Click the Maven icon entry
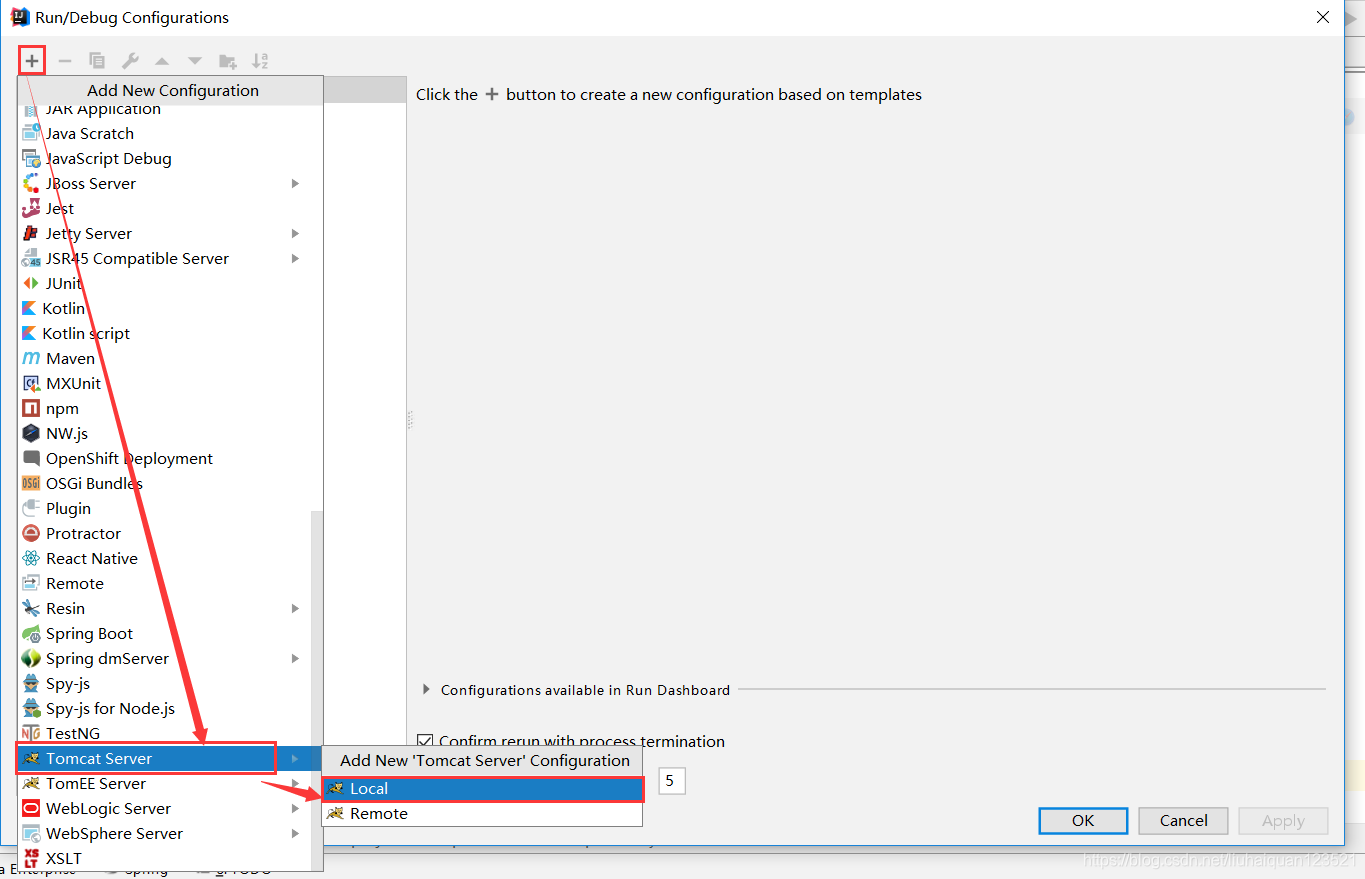The height and width of the screenshot is (879, 1365). (31, 358)
